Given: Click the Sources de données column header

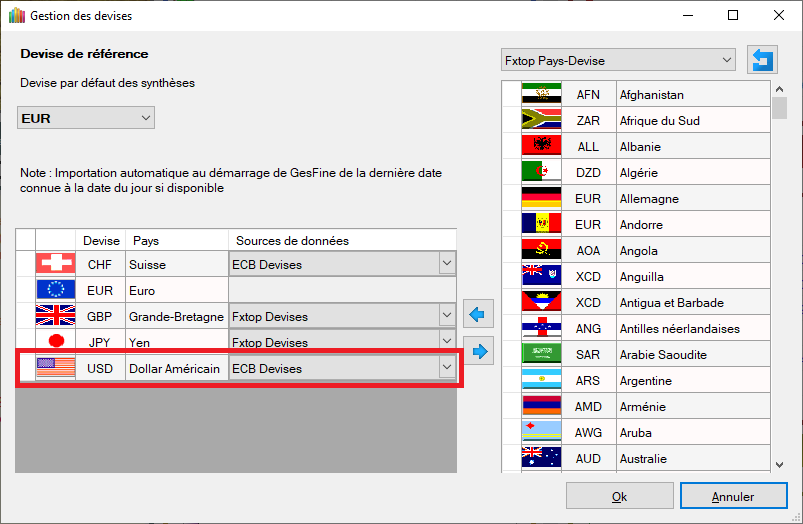Looking at the screenshot, I should click(x=342, y=240).
